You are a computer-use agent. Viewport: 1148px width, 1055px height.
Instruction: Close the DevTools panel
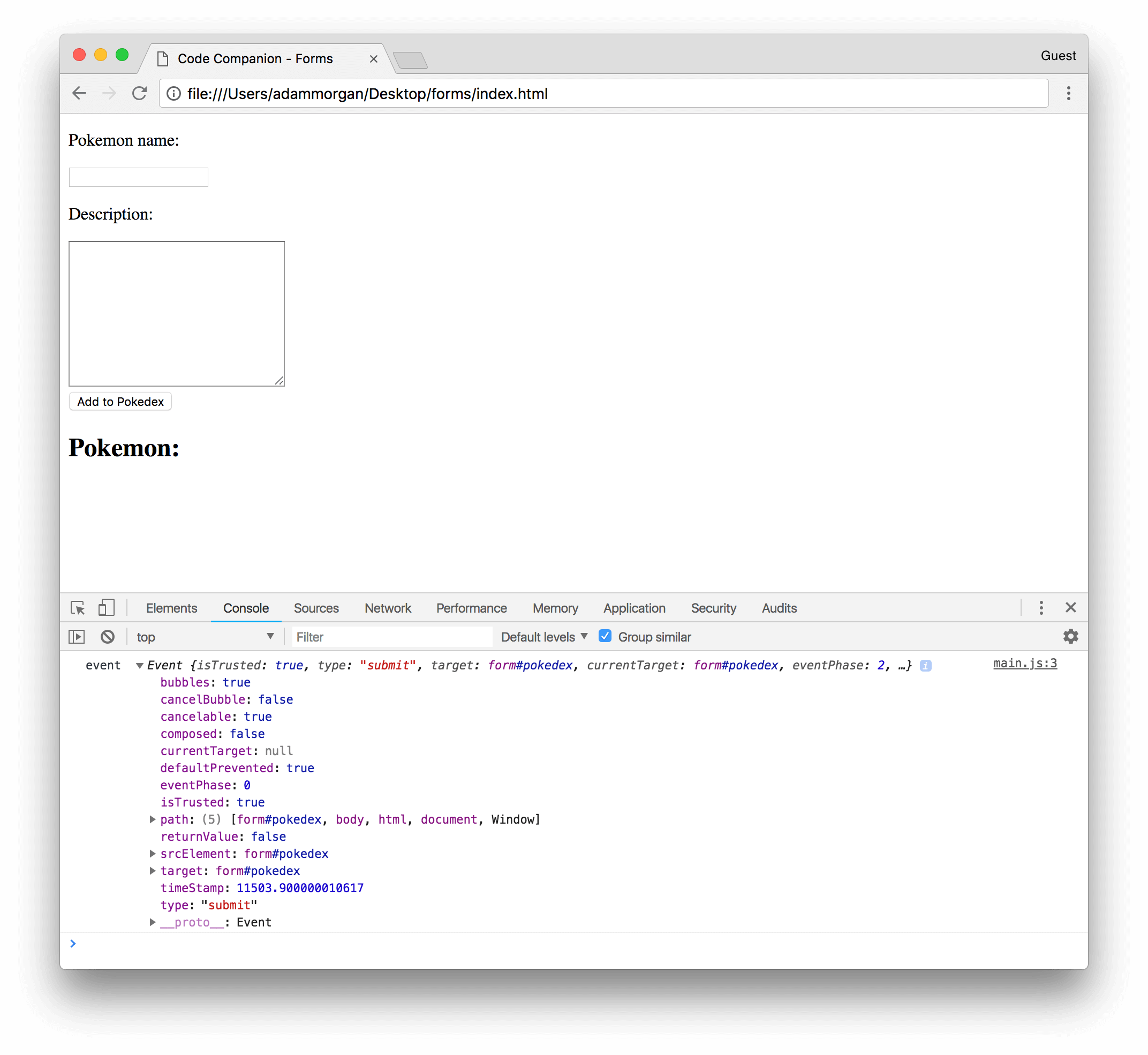click(1070, 607)
